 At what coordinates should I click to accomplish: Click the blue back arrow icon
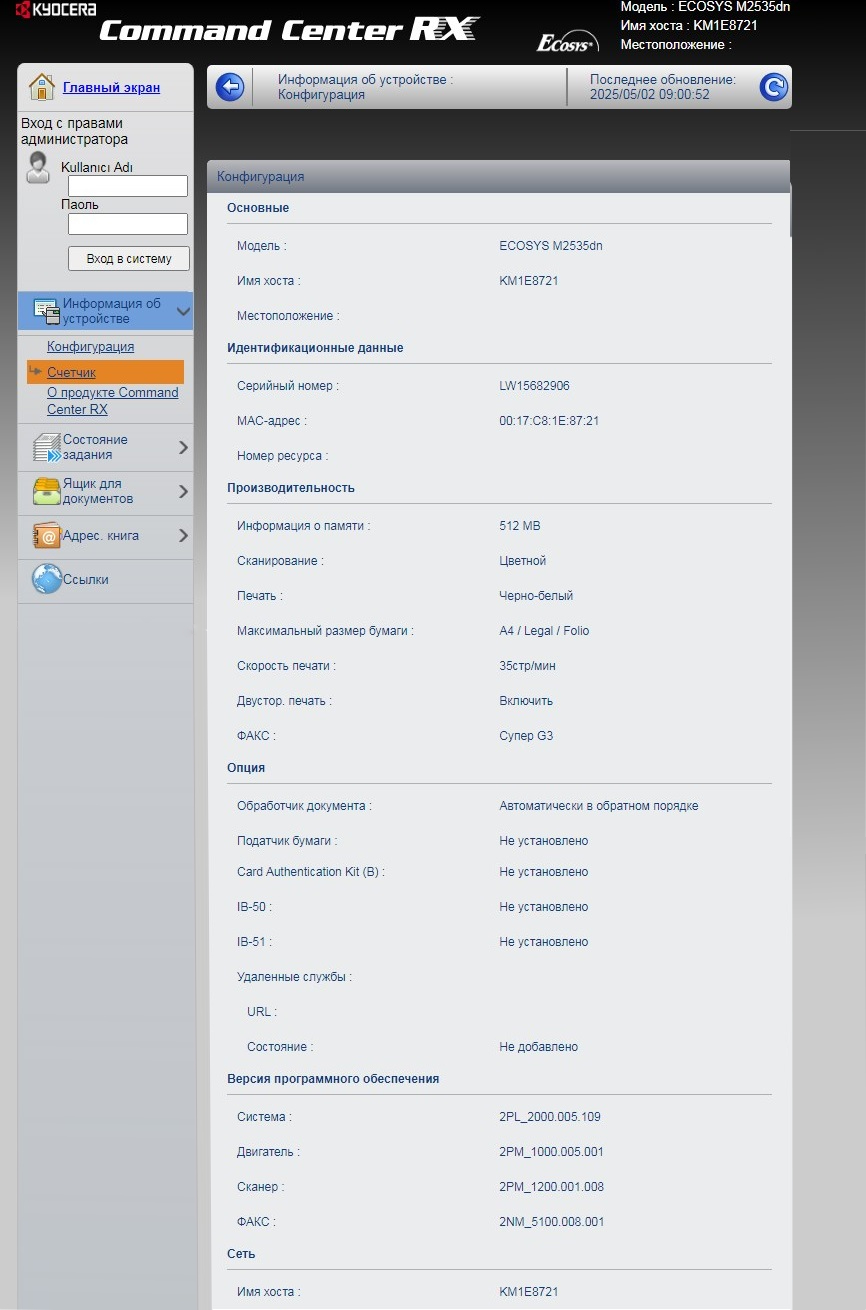click(230, 87)
